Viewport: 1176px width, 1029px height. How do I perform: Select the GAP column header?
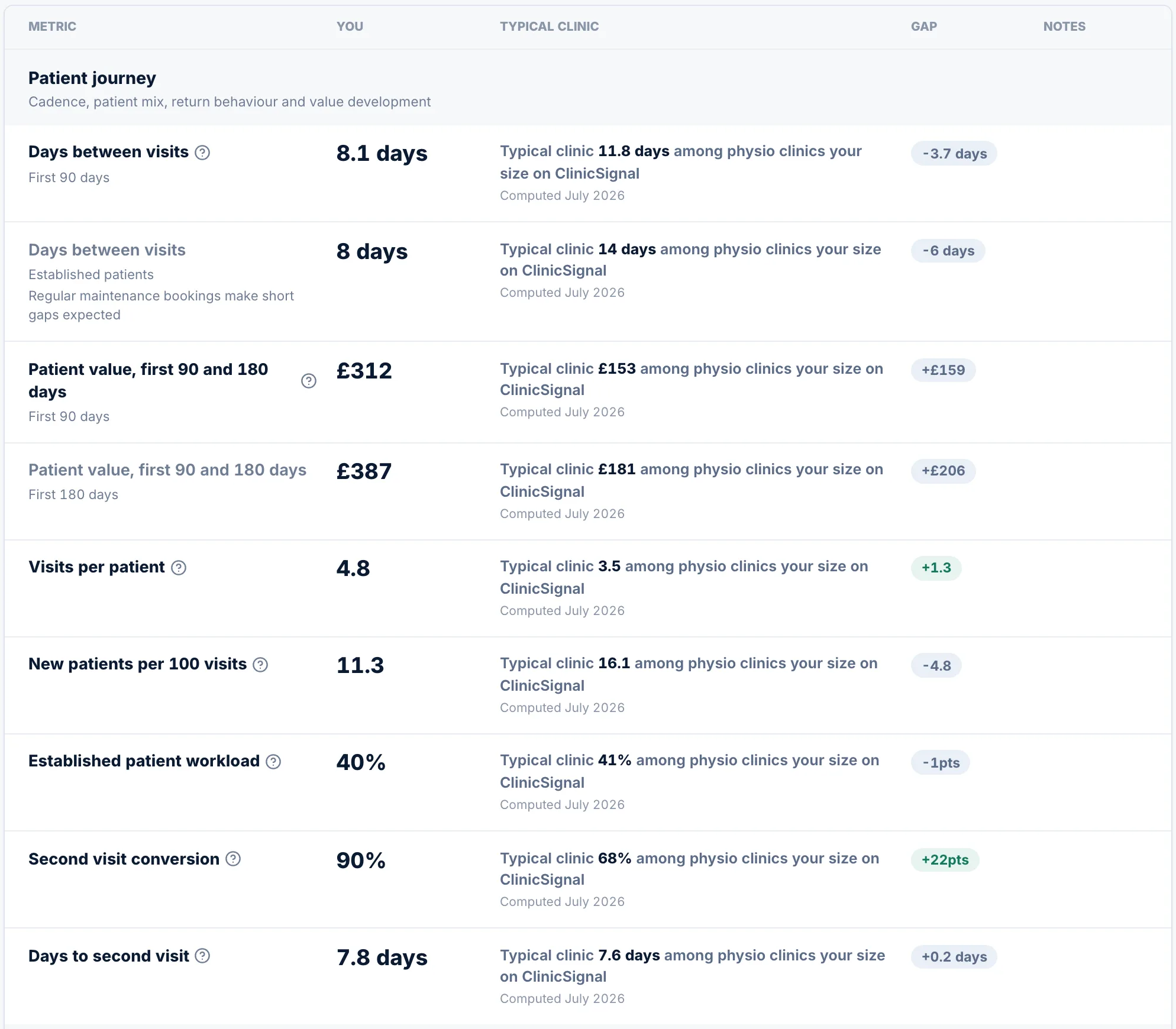(x=923, y=27)
